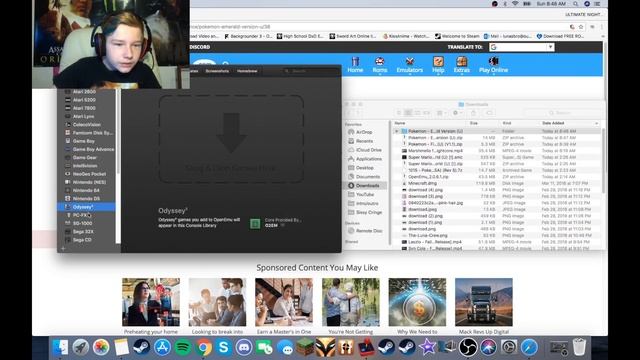Open the Mack Revs Up Digital thumbnail
This screenshot has width=640, height=360.
click(484, 302)
